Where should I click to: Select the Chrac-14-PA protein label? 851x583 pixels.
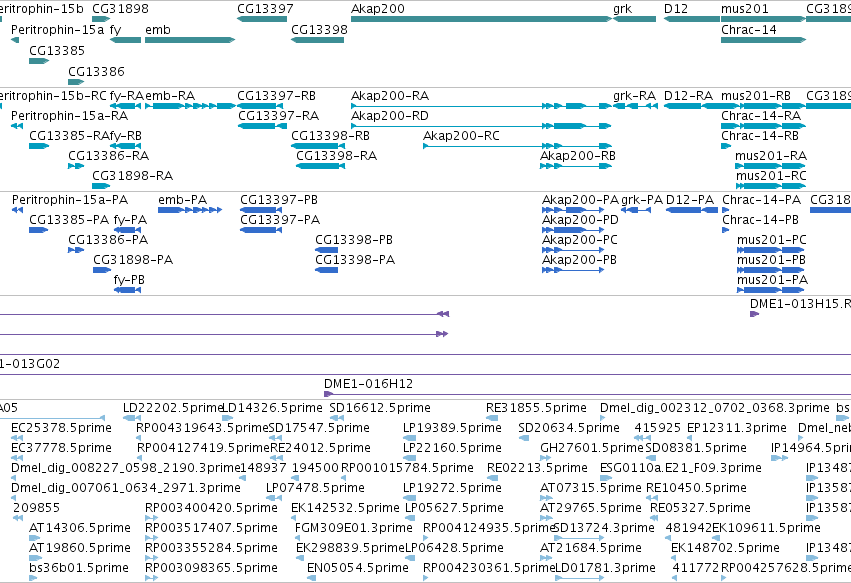761,200
